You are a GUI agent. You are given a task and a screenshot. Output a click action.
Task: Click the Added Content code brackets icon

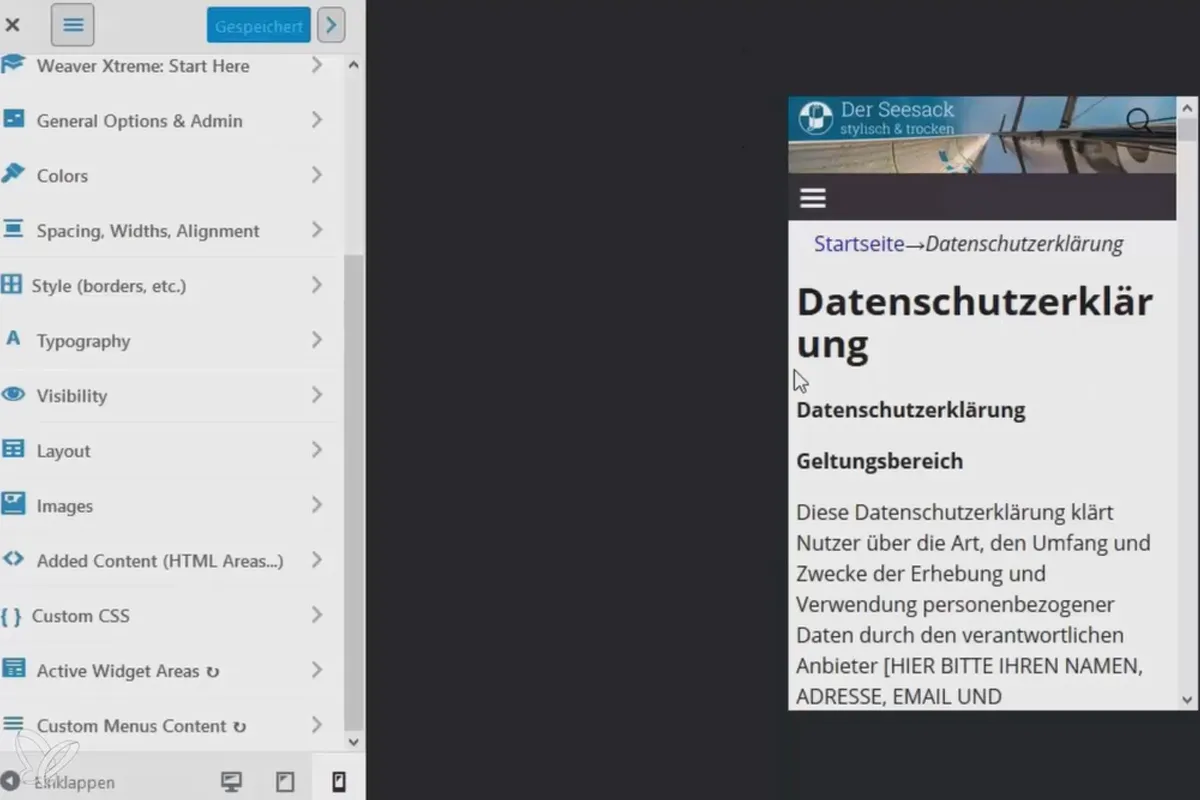(13, 559)
